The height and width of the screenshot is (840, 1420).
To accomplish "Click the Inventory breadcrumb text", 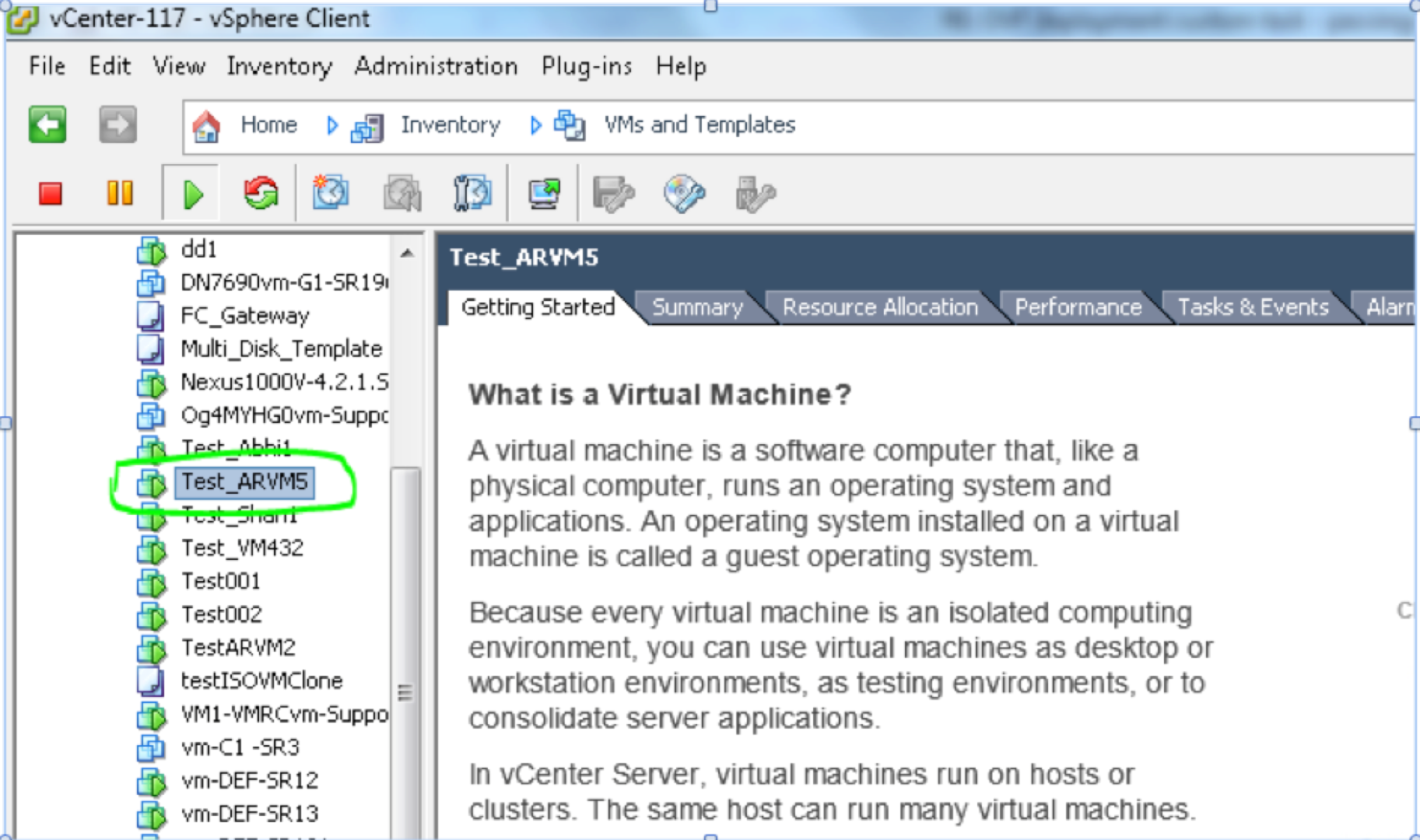I will [x=451, y=125].
